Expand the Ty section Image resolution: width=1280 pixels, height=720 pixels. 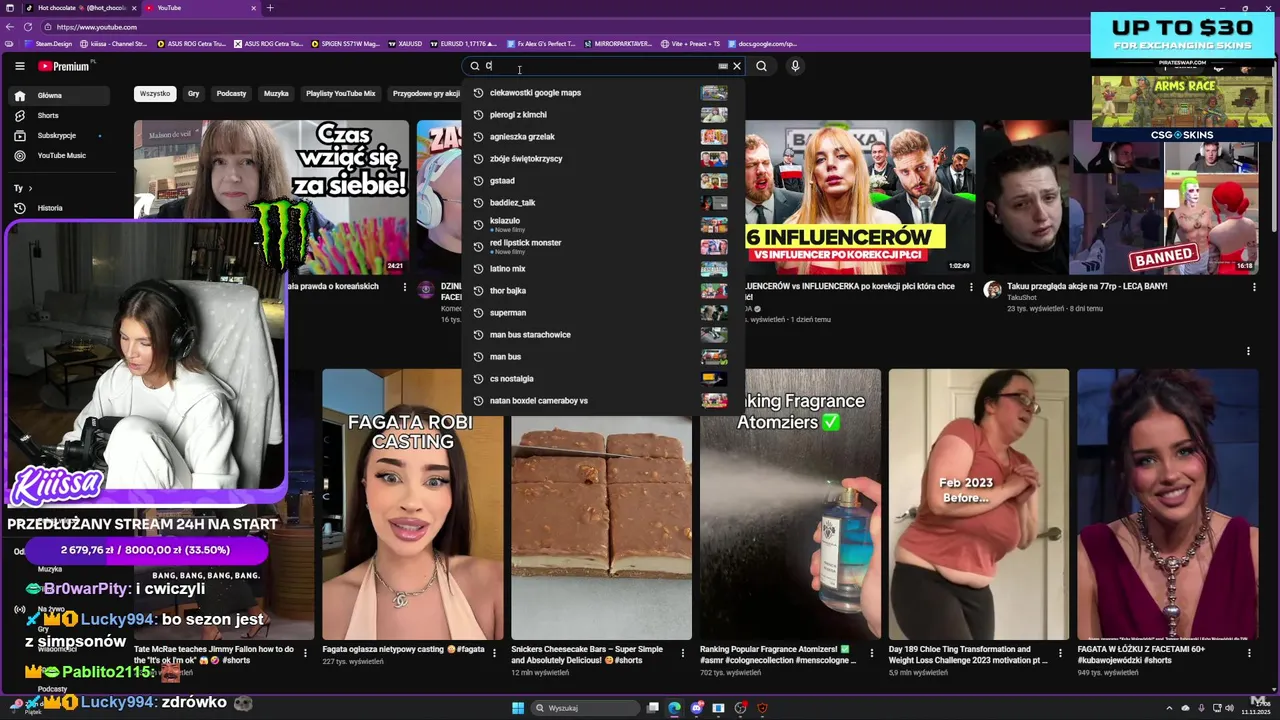click(23, 188)
